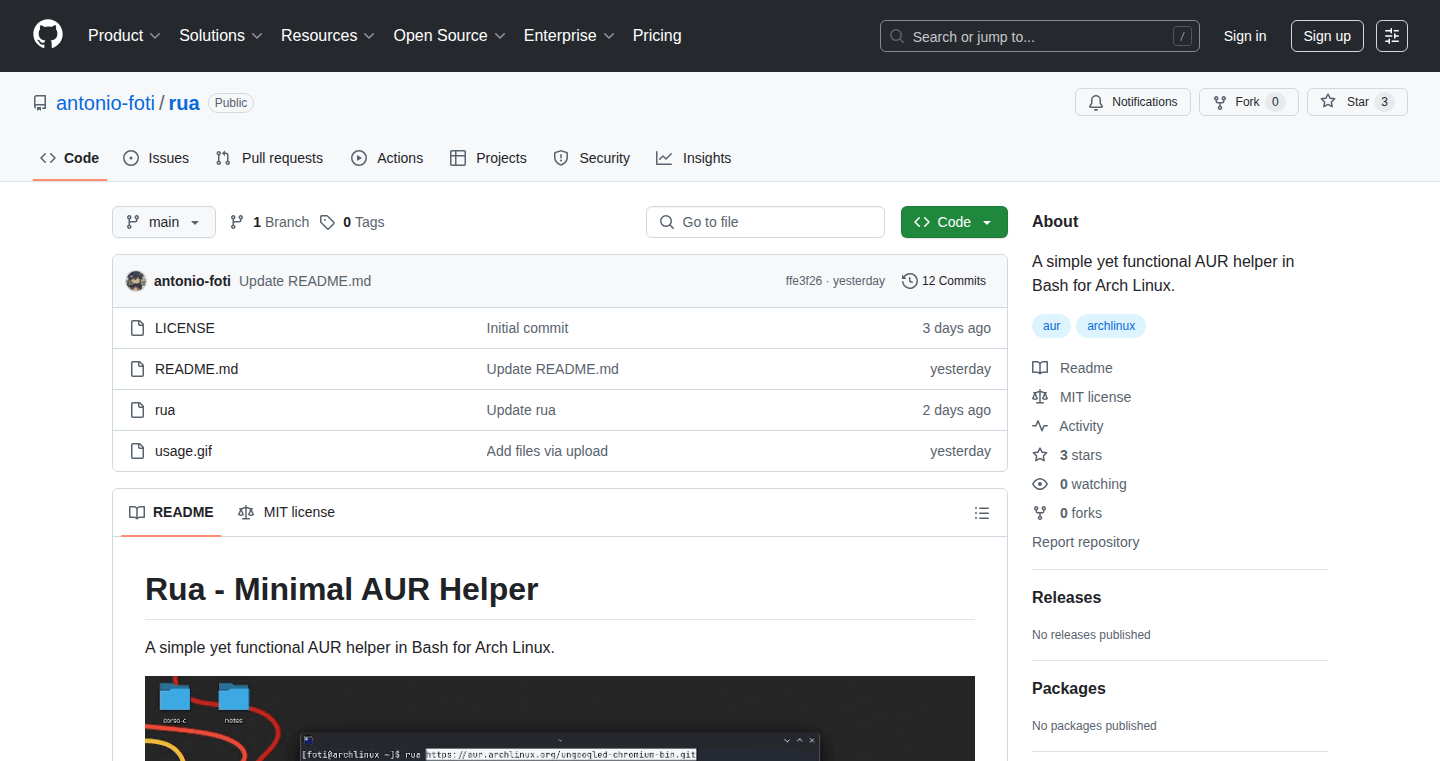Click the file icon beside usage.gif
The height and width of the screenshot is (761, 1440).
[x=138, y=451]
